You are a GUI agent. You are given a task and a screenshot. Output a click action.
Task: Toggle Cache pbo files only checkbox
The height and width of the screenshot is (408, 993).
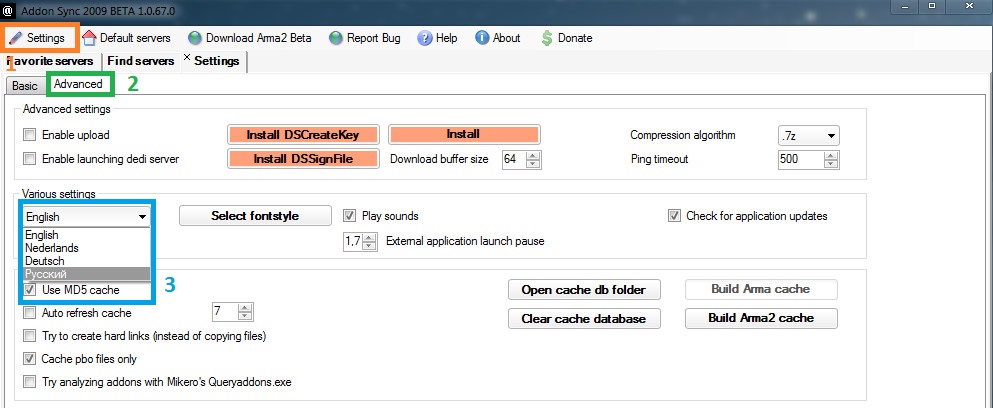[x=29, y=359]
